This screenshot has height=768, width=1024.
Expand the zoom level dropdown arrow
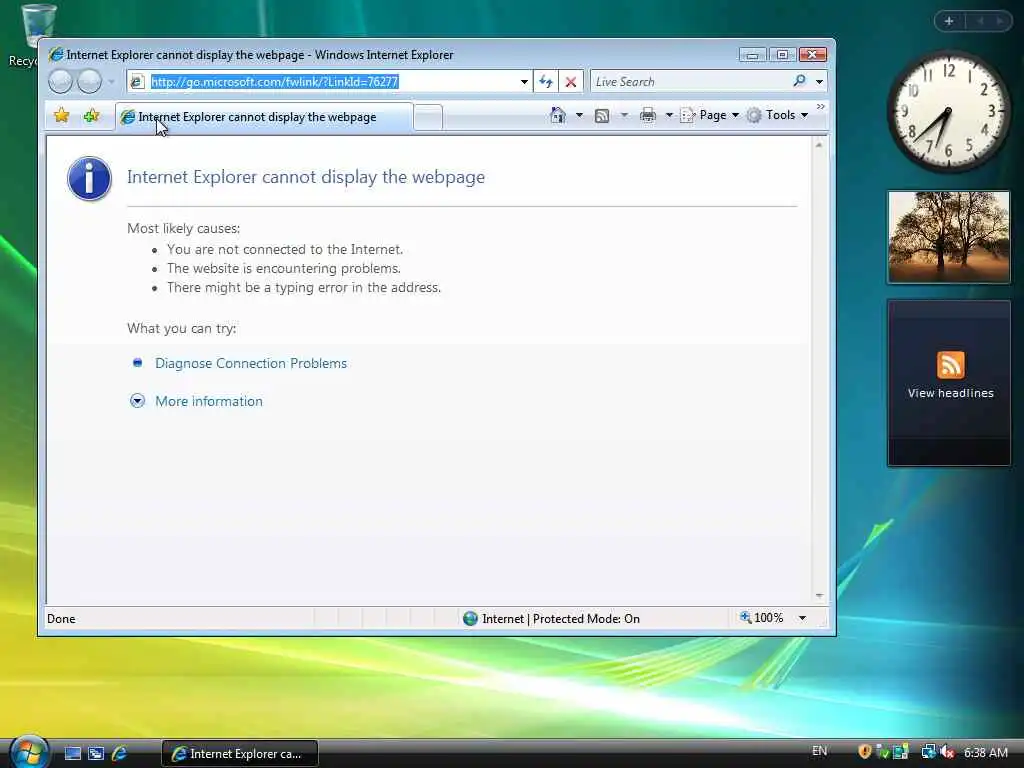pyautogui.click(x=803, y=618)
